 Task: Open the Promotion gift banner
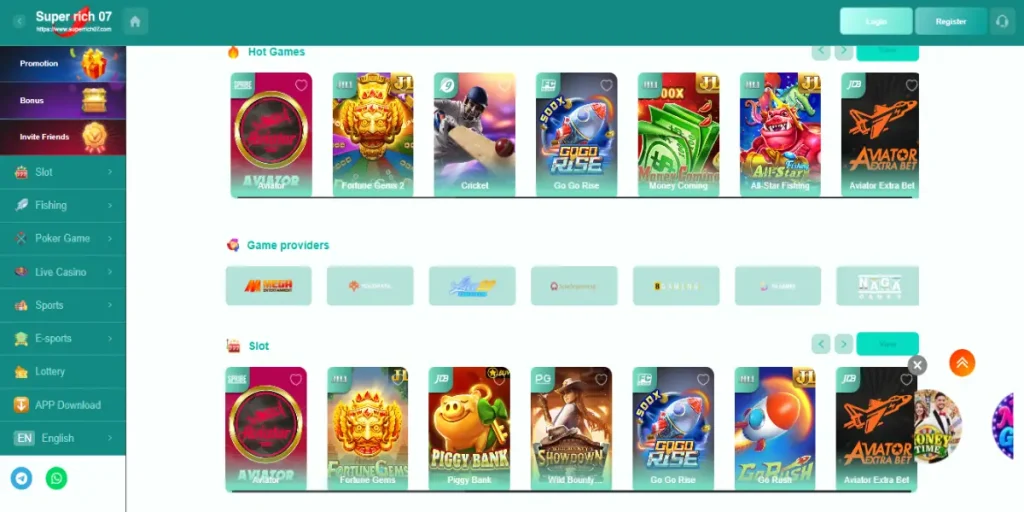[63, 63]
